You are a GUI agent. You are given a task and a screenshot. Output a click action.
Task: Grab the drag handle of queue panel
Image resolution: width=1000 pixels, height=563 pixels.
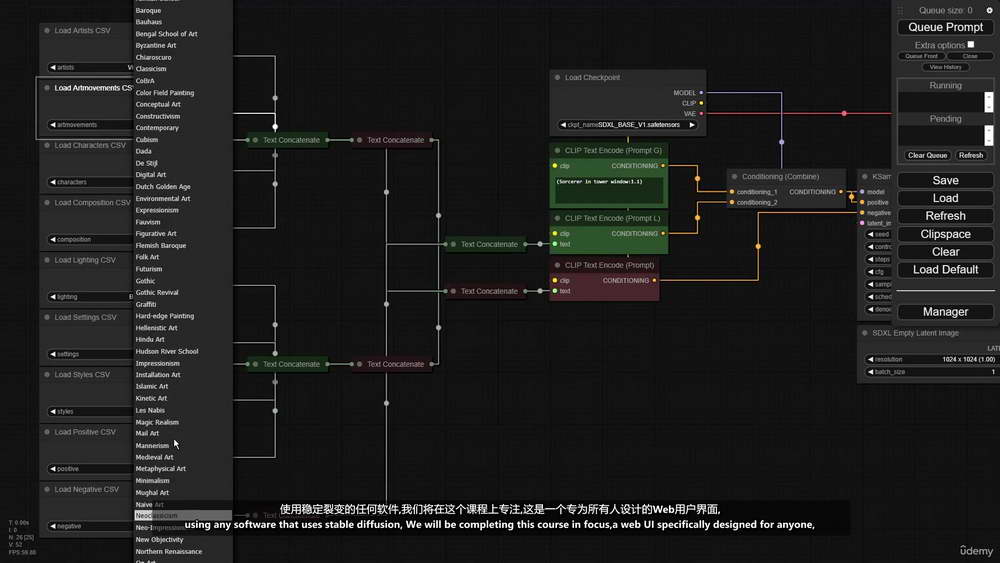pos(901,11)
